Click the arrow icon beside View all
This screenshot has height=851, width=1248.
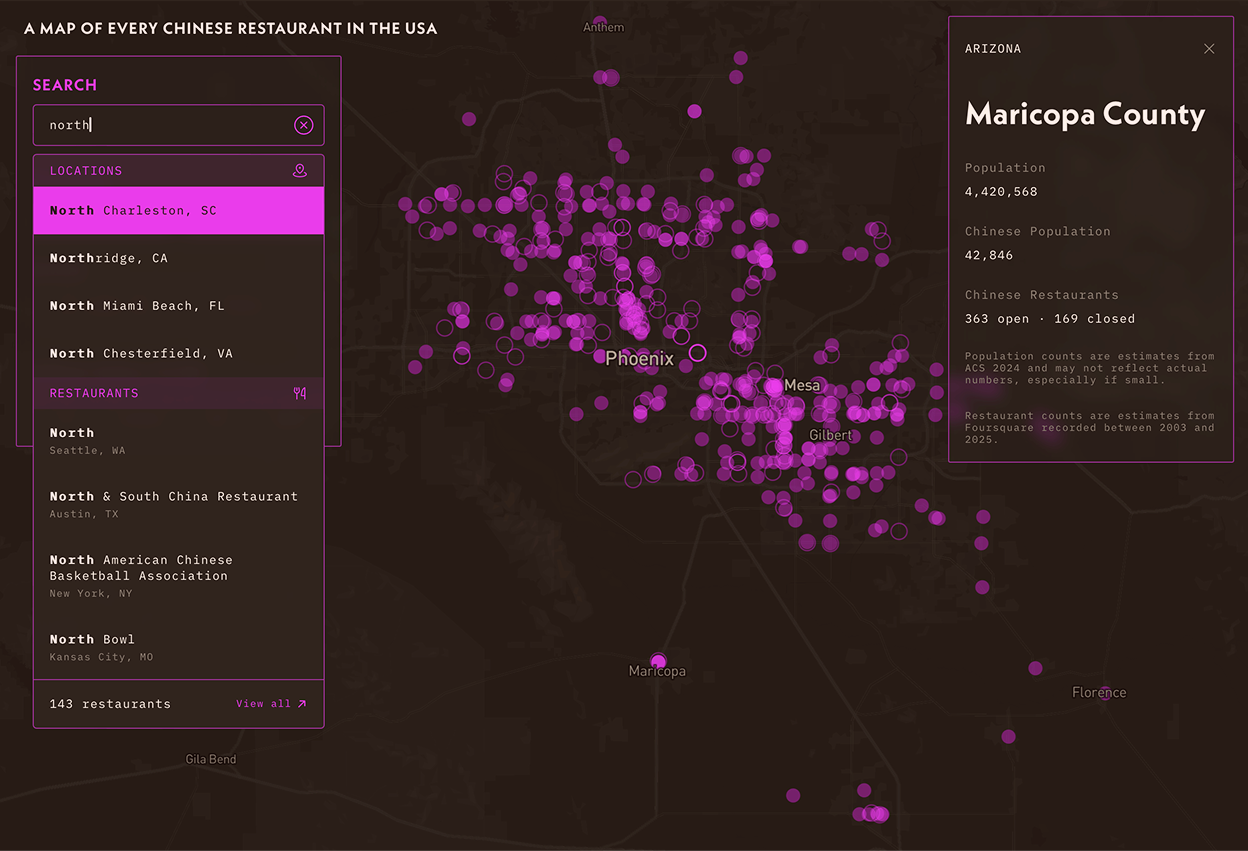click(x=302, y=704)
